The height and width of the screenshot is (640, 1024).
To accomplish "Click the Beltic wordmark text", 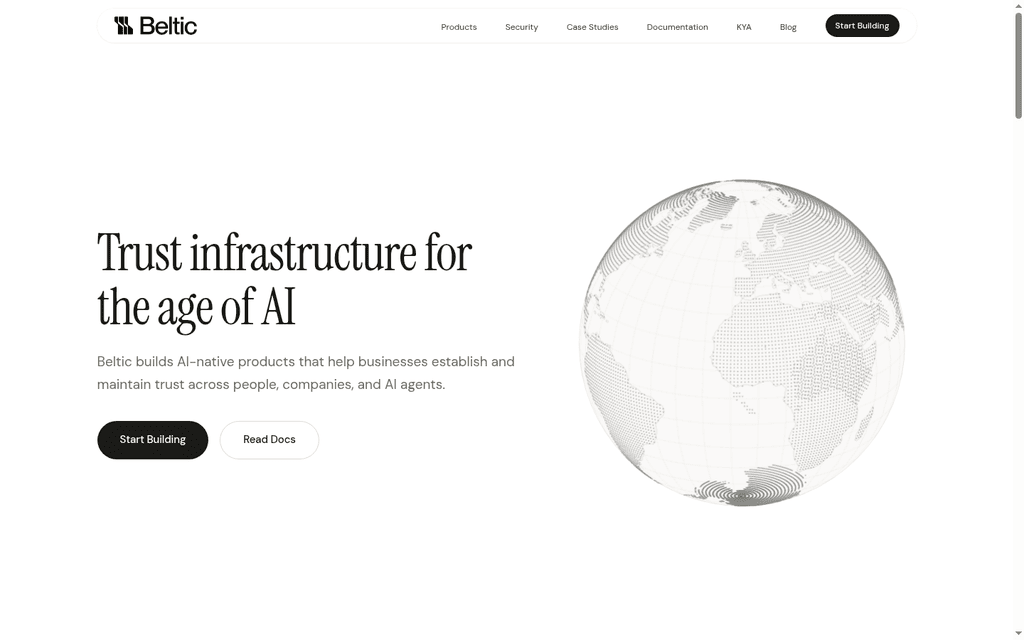I will point(168,26).
